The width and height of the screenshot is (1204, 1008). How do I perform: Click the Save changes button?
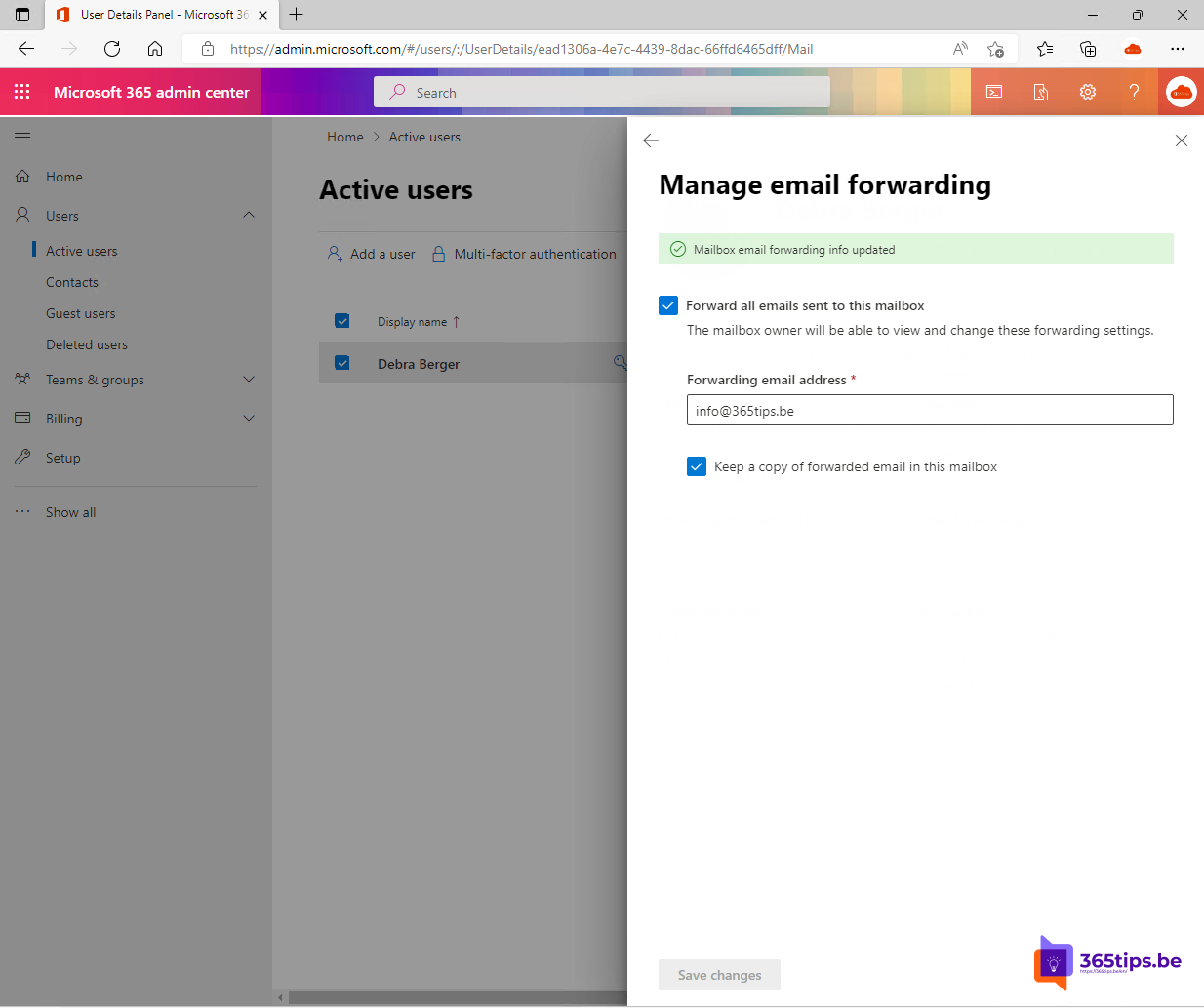tap(720, 975)
